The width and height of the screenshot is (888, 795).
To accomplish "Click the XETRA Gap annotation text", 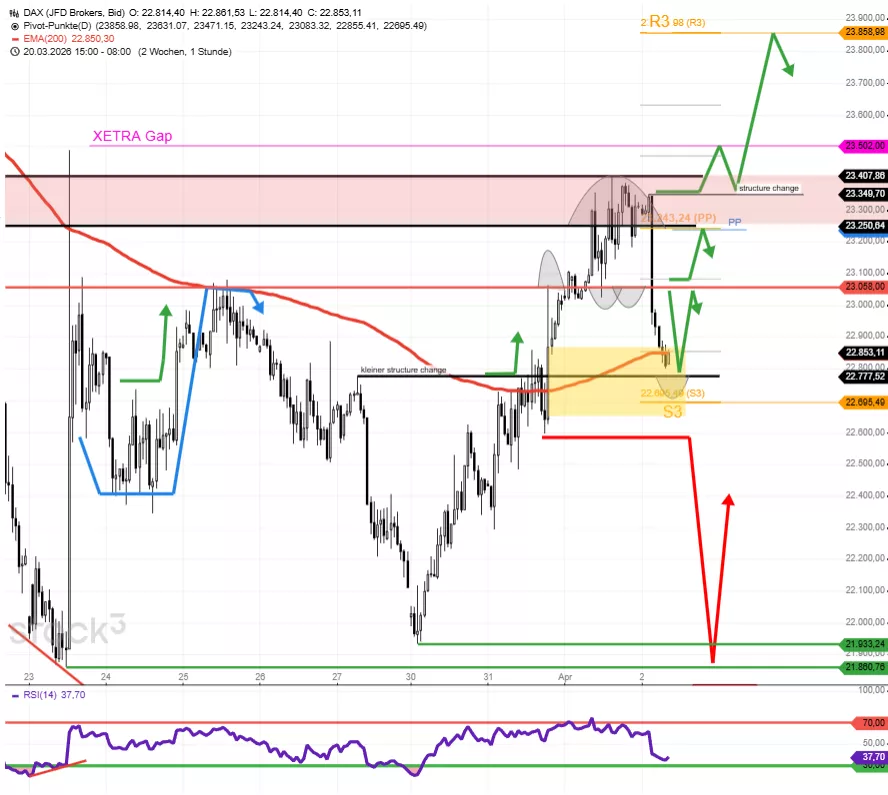I will tap(132, 136).
